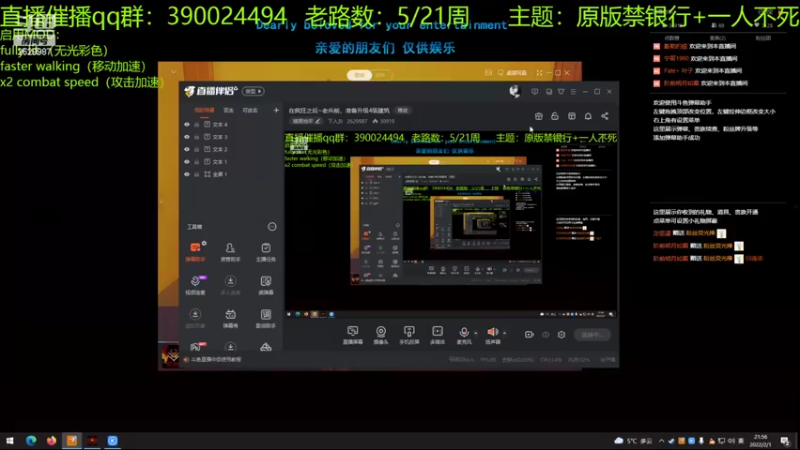Click the 麦克风 microphone icon
This screenshot has height=450, width=800.
[463, 333]
